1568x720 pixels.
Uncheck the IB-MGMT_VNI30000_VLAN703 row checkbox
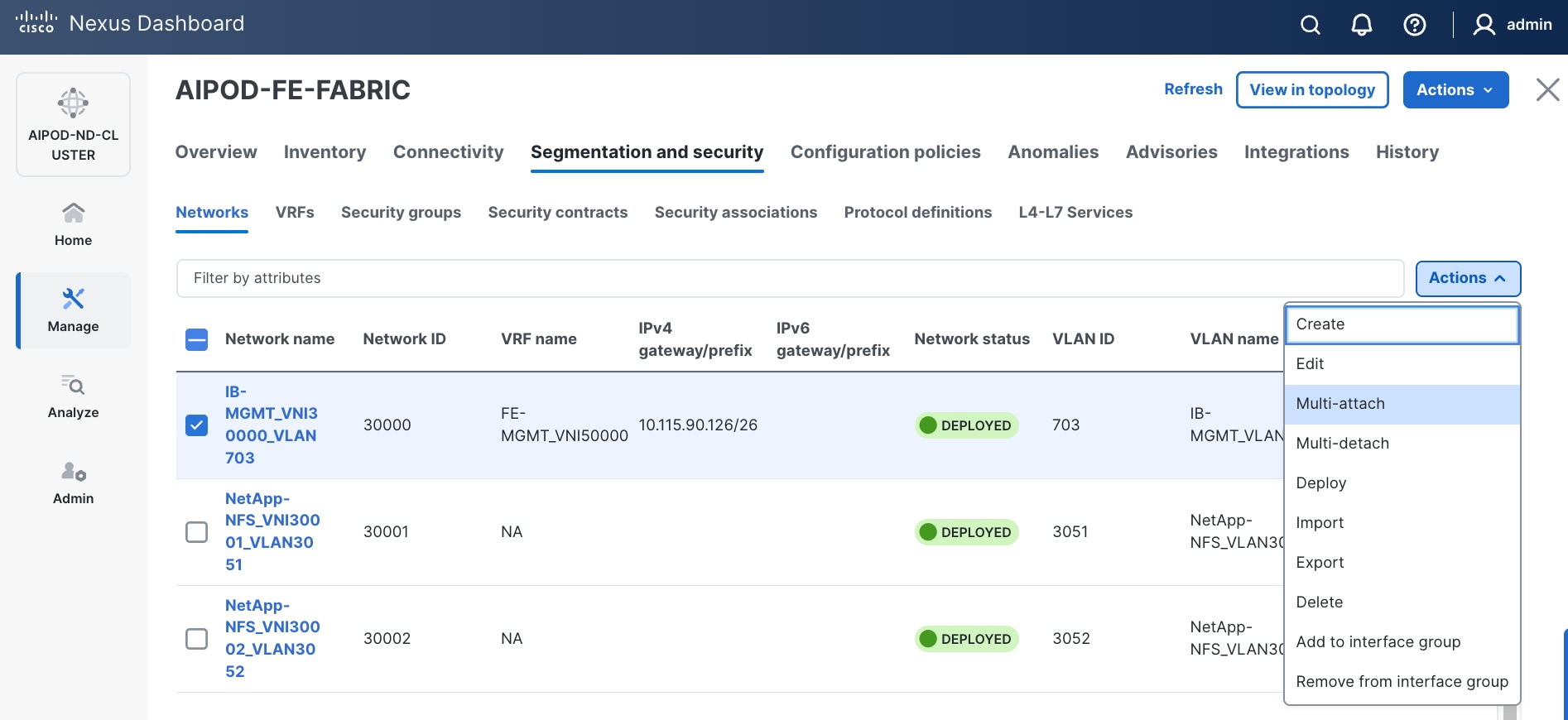tap(196, 425)
